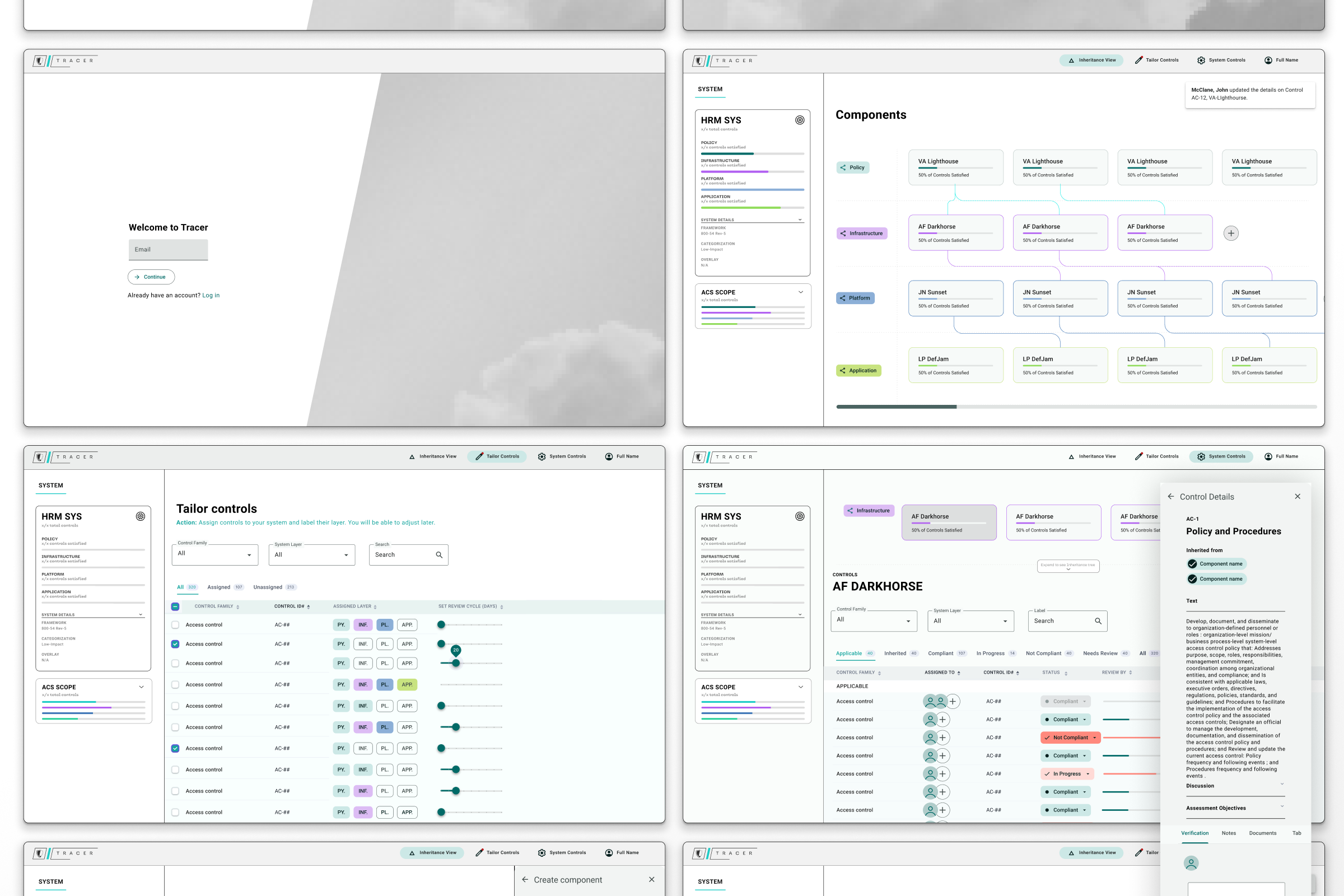Image resolution: width=1344 pixels, height=896 pixels.
Task: Click the Log in link
Action: (211, 295)
